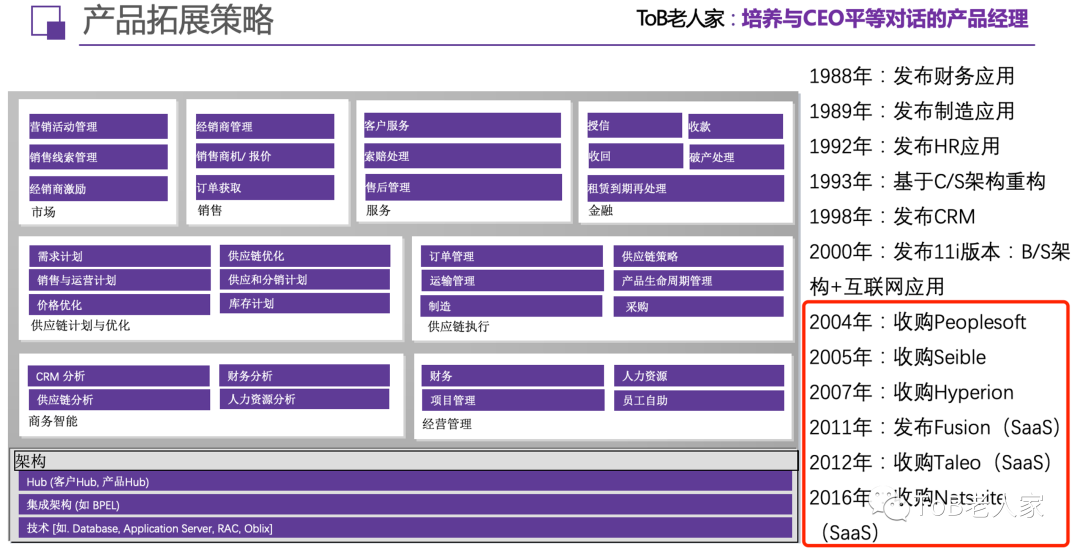Click the 商务智能 group label

coord(53,421)
